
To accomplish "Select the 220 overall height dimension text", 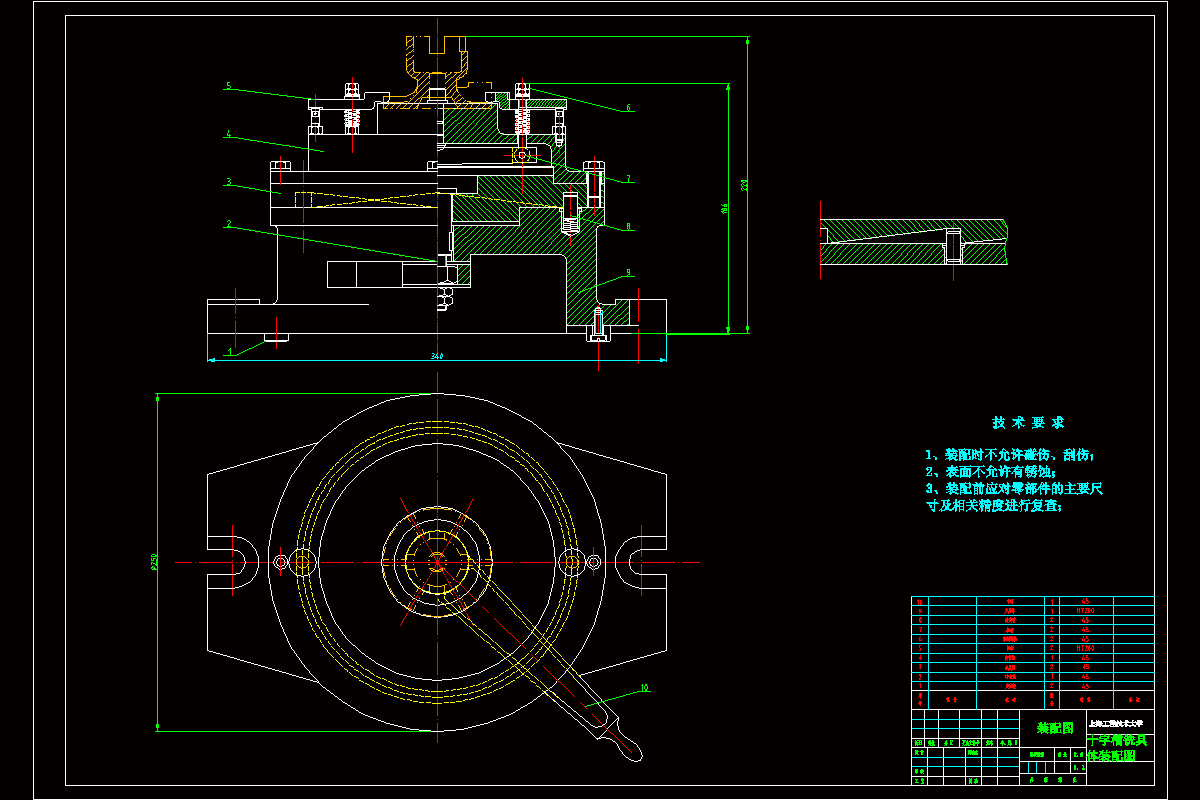I will click(744, 185).
